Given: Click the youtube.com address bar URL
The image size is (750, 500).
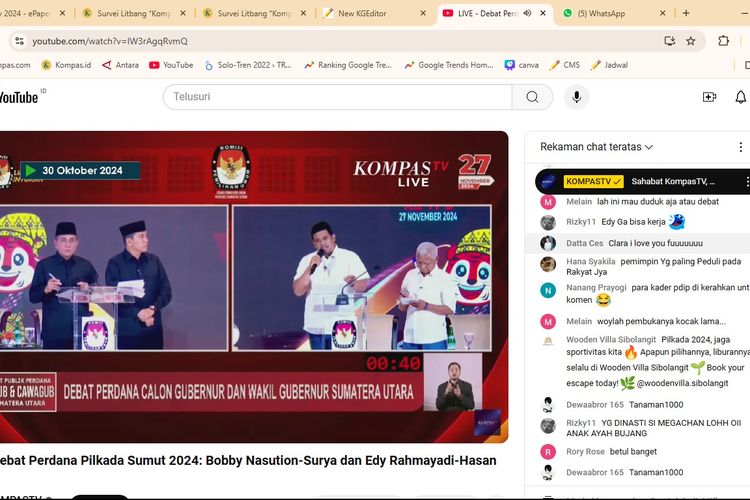Looking at the screenshot, I should [110, 41].
